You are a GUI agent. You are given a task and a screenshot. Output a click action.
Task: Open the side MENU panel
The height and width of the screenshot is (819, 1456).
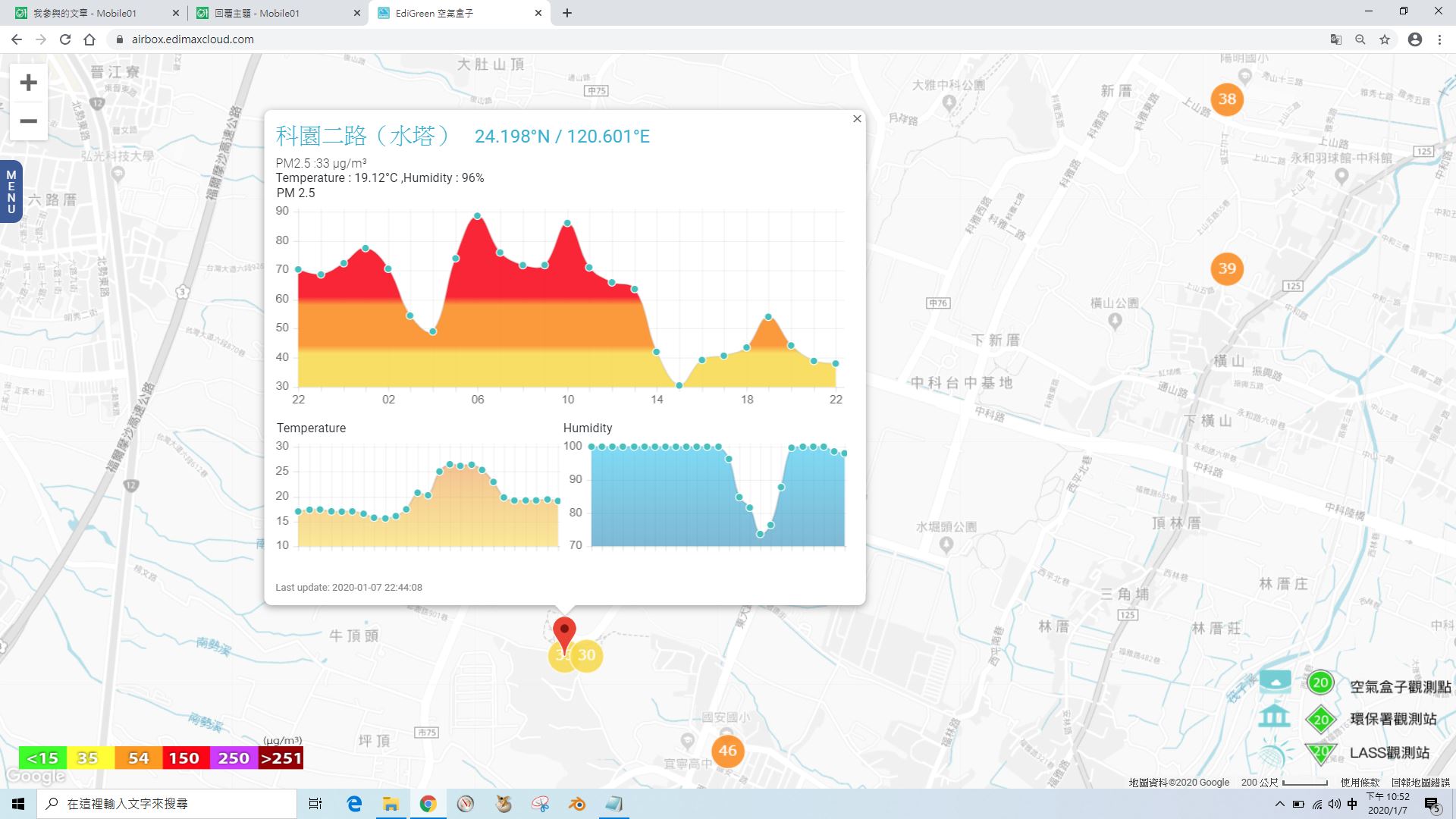11,192
